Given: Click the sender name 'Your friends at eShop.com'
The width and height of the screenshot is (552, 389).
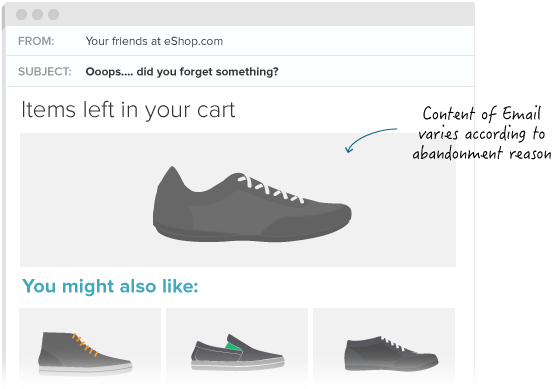Looking at the screenshot, I should point(154,41).
